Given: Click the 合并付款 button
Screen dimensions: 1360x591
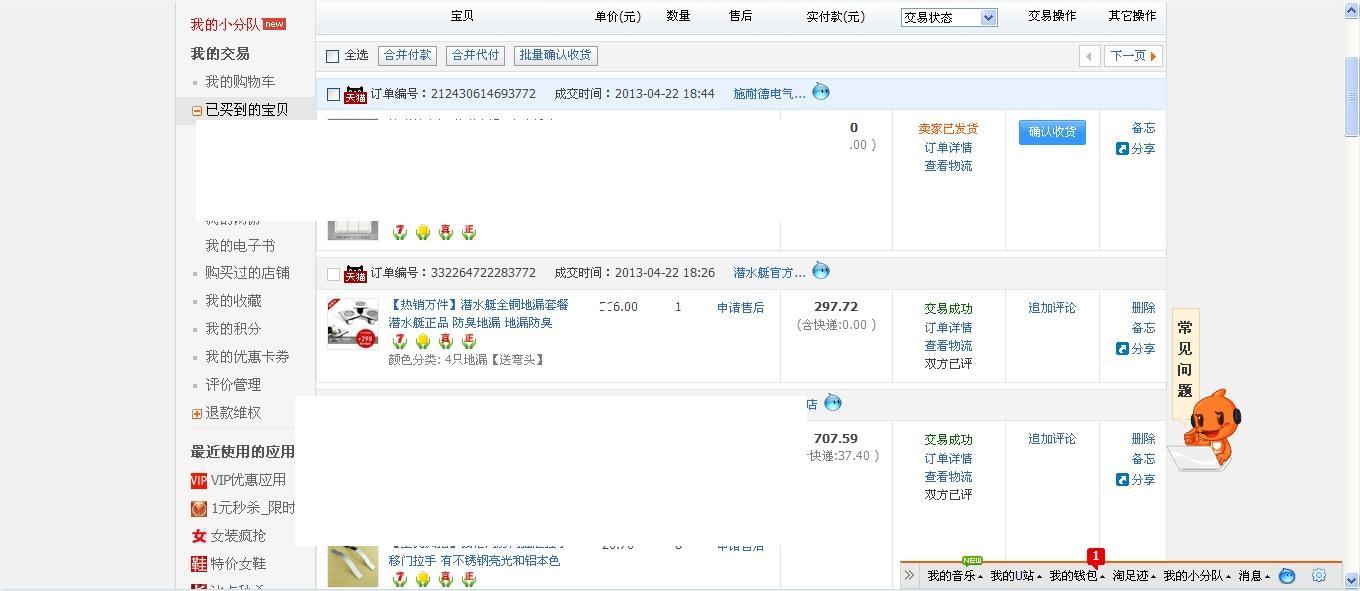Looking at the screenshot, I should 407,56.
